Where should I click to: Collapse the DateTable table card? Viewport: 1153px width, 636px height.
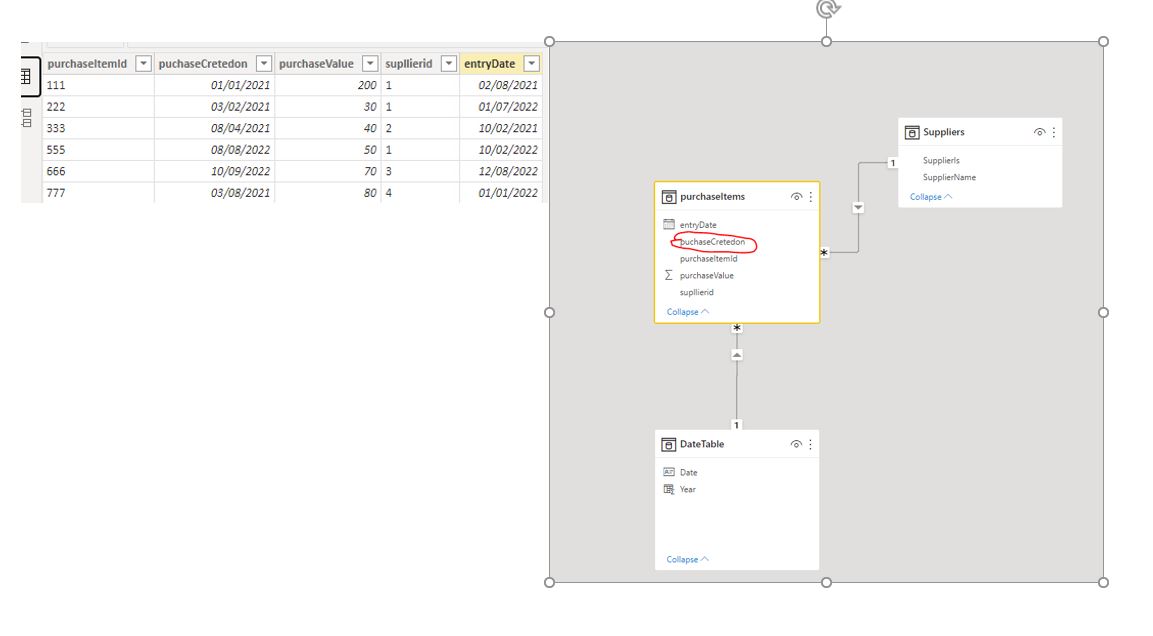(688, 560)
